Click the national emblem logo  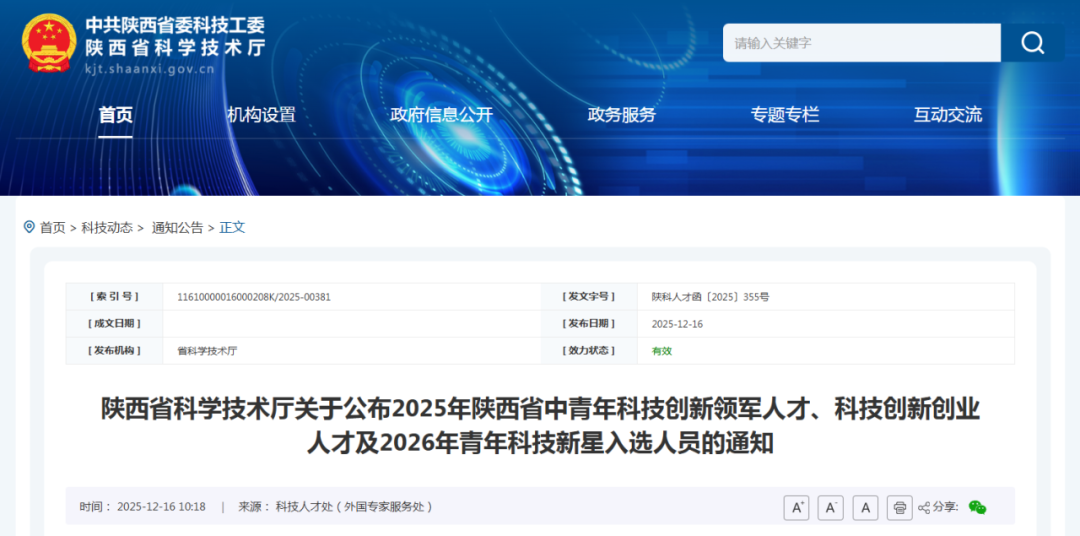tap(49, 43)
